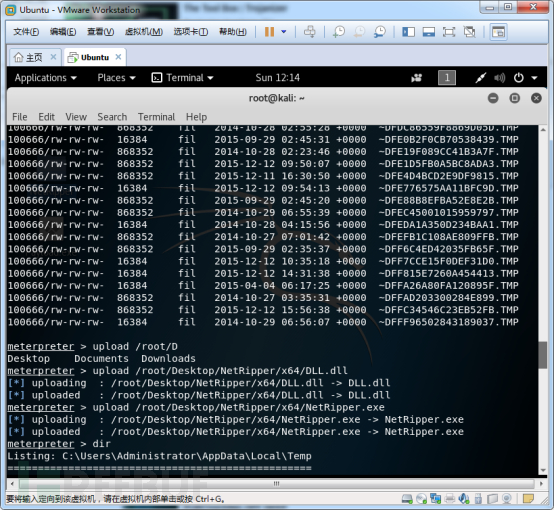Click the Sun 12:14 clock
The width and height of the screenshot is (554, 510).
pos(277,78)
